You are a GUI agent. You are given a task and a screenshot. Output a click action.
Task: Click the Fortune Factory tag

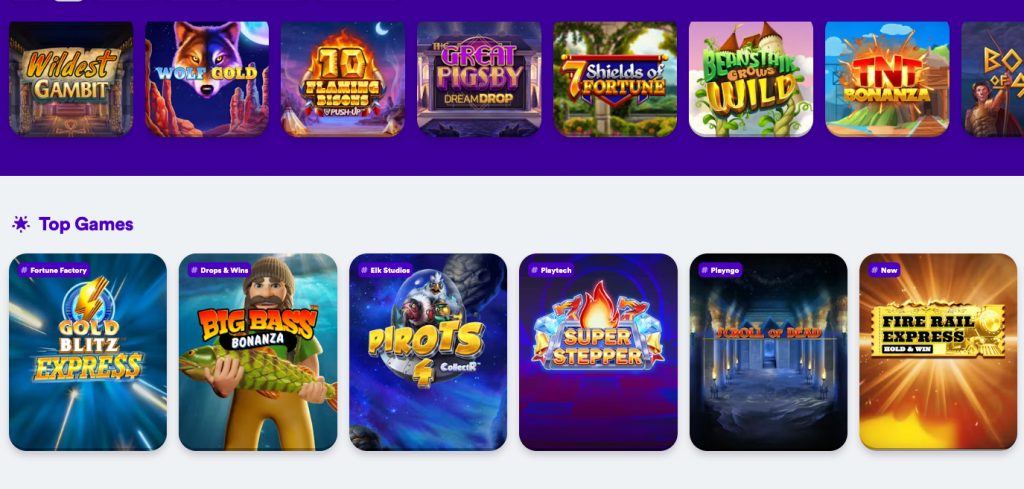click(x=54, y=270)
